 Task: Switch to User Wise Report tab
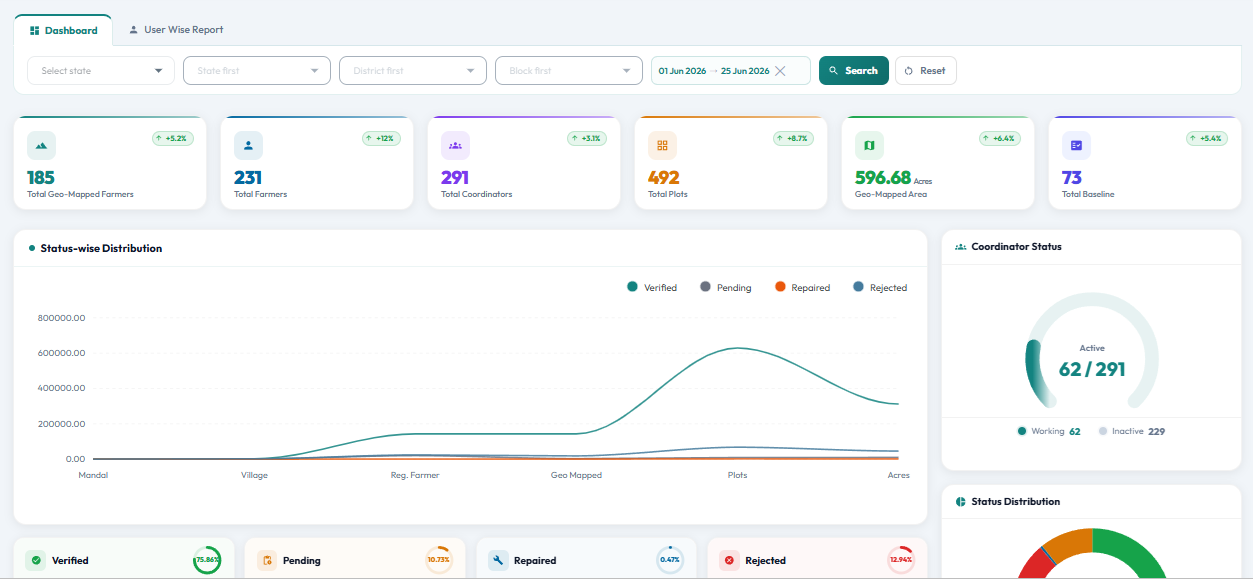point(176,30)
